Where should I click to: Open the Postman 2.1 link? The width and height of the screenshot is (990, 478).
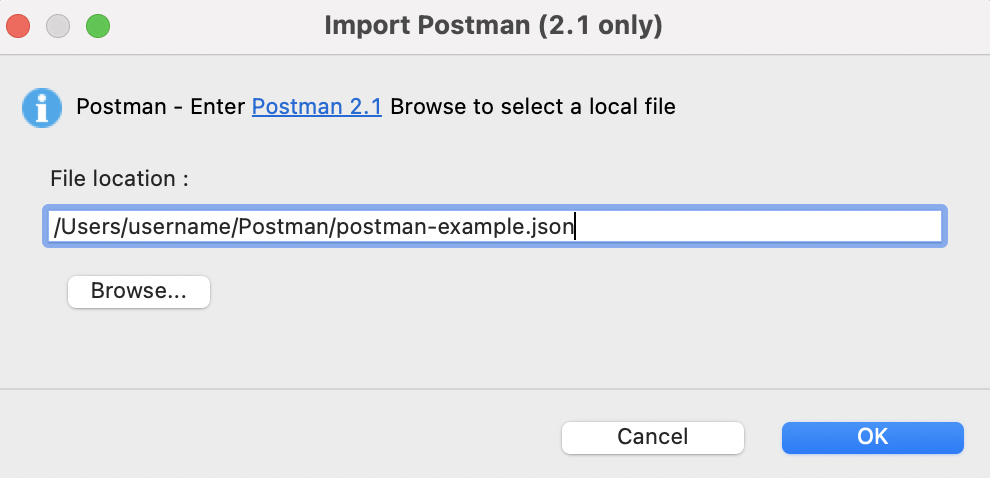[316, 106]
